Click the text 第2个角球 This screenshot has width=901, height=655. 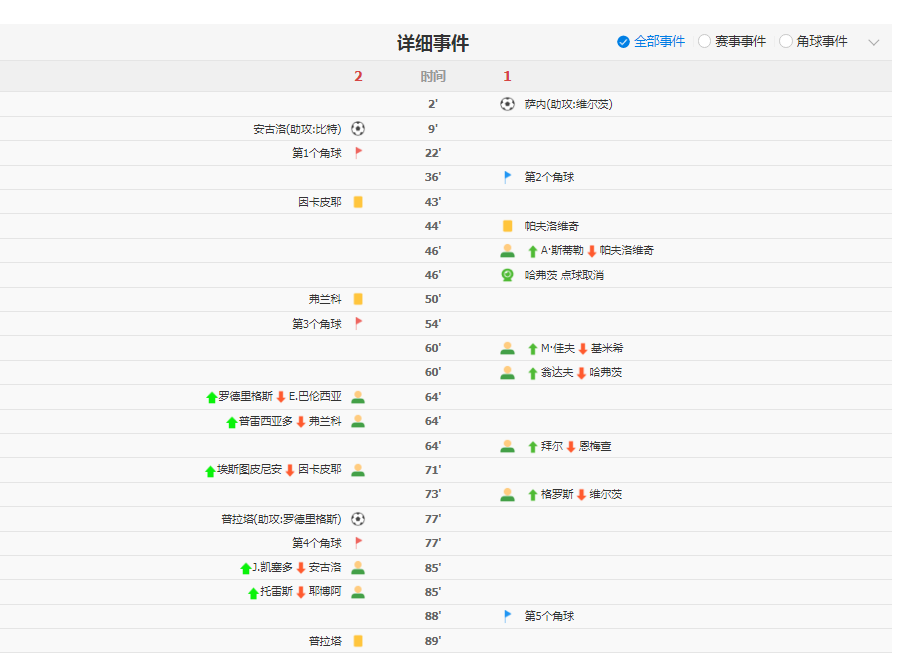click(549, 177)
